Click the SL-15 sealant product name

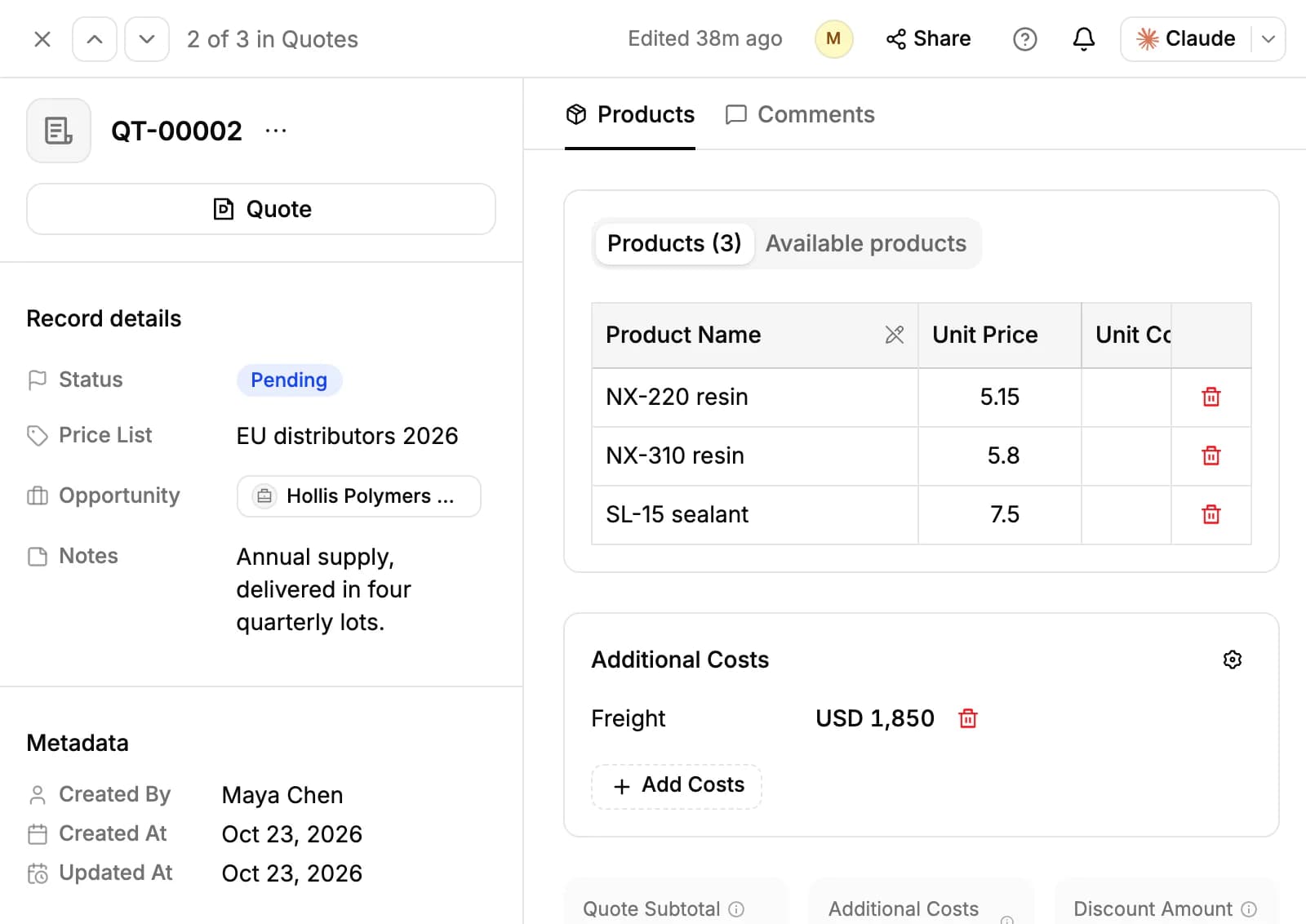click(677, 514)
